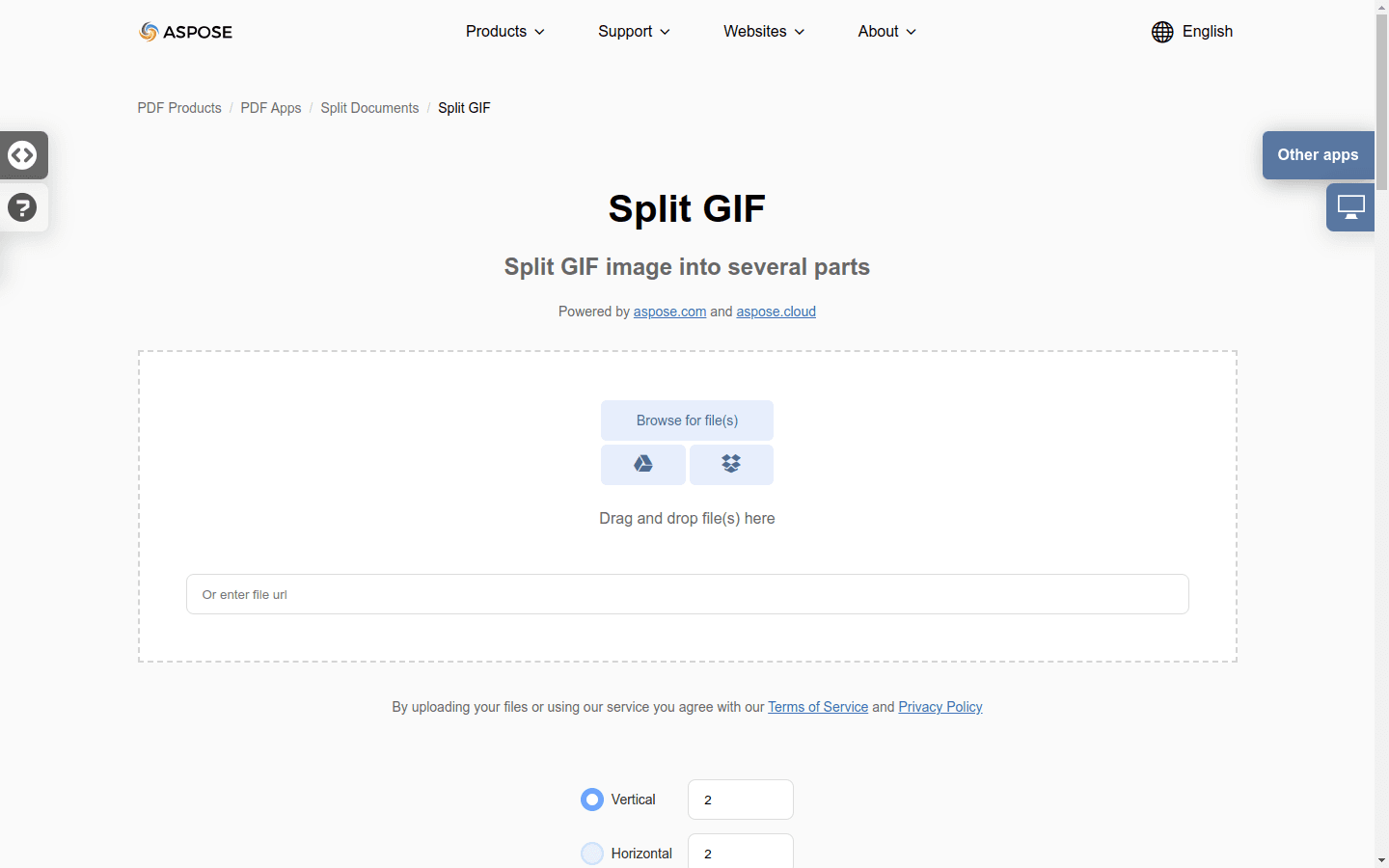This screenshot has height=868, width=1389.
Task: Select the Horizontal split option
Action: 591,854
